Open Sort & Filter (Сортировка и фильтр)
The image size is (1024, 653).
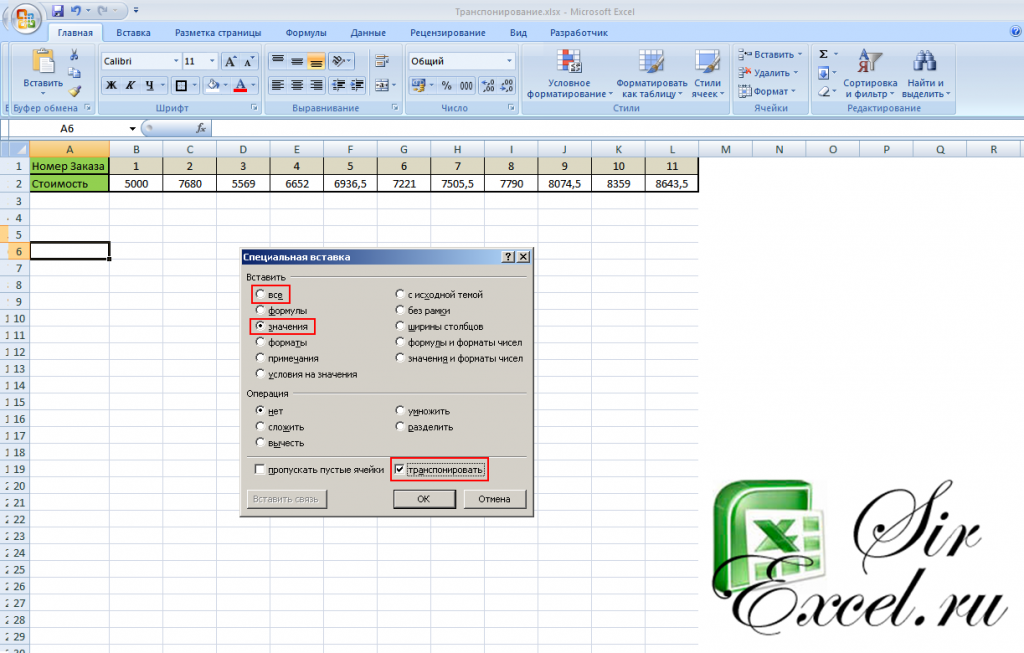[871, 73]
